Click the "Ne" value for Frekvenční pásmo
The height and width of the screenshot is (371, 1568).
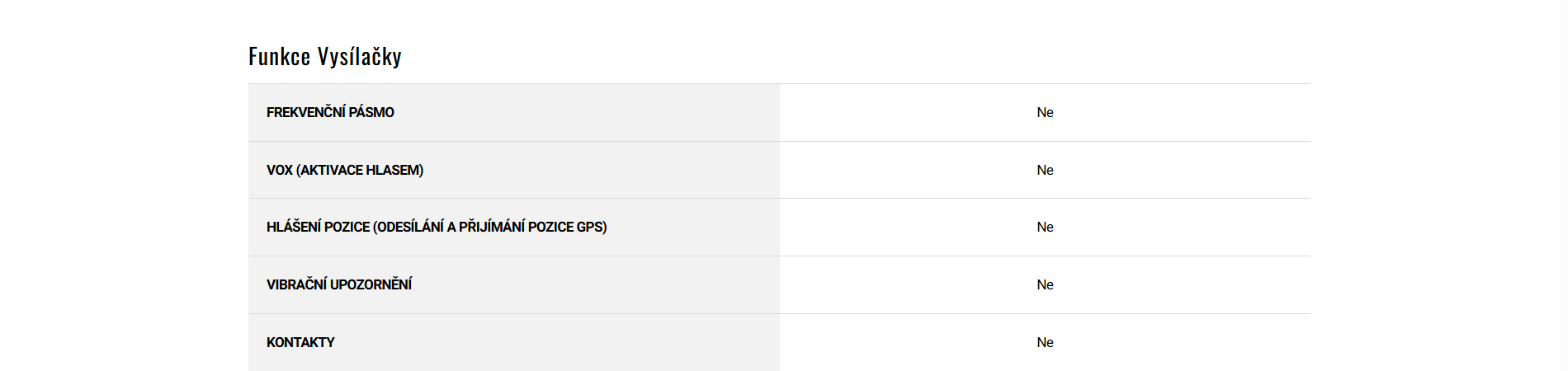[x=1045, y=112]
